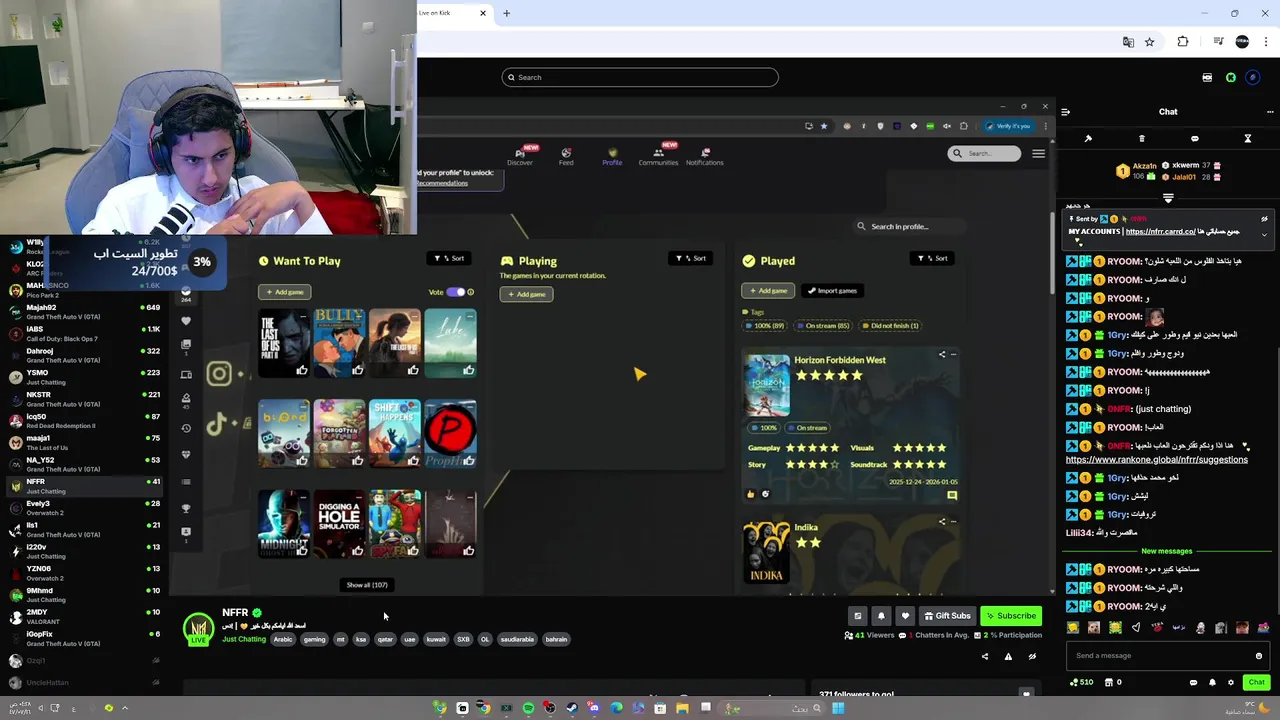This screenshot has width=1280, height=720.
Task: Open Dahrooj channel in sidebar
Action: [82, 355]
